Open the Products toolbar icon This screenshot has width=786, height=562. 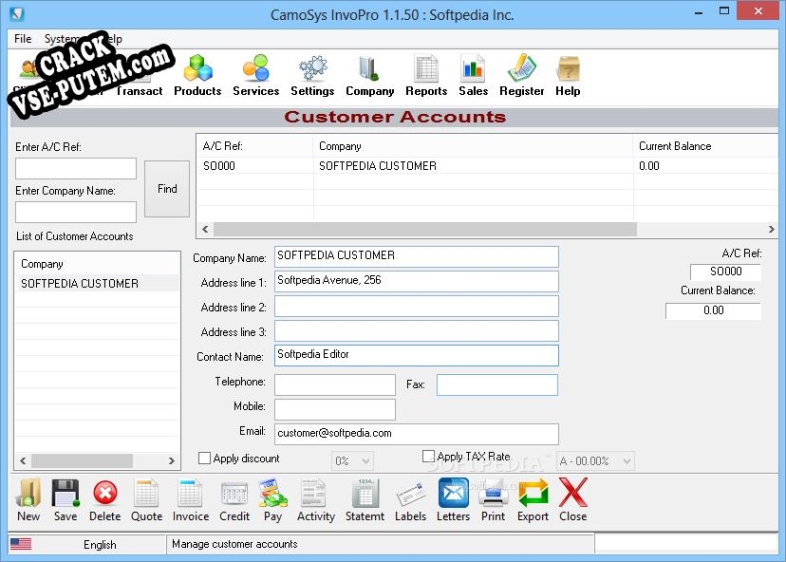(x=197, y=75)
